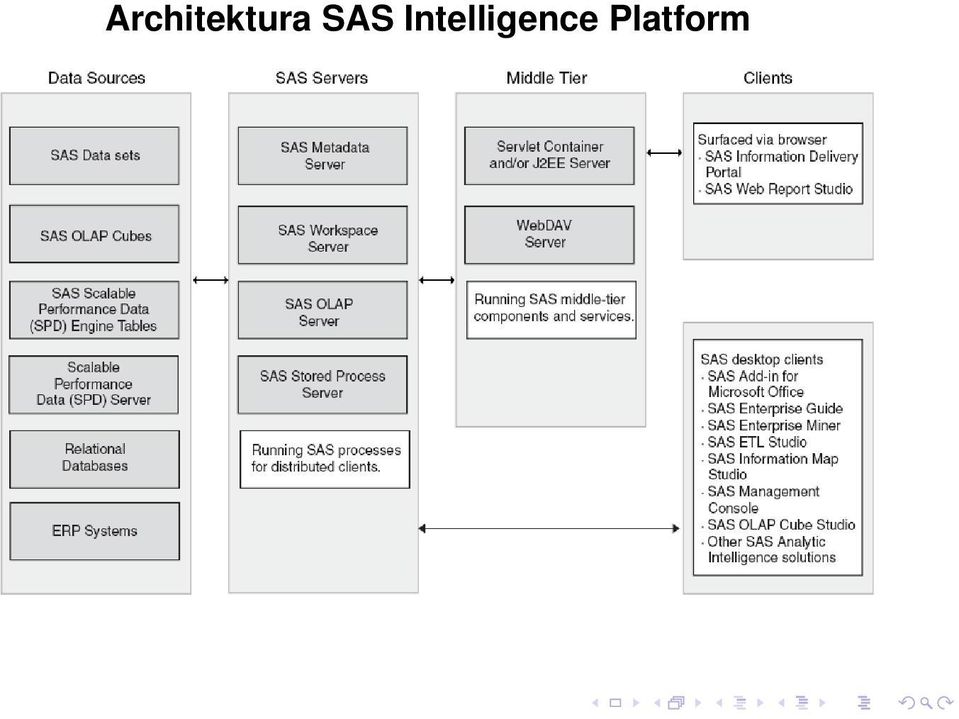959x719 pixels.
Task: Click SAS Management Console entry
Action: click(760, 500)
